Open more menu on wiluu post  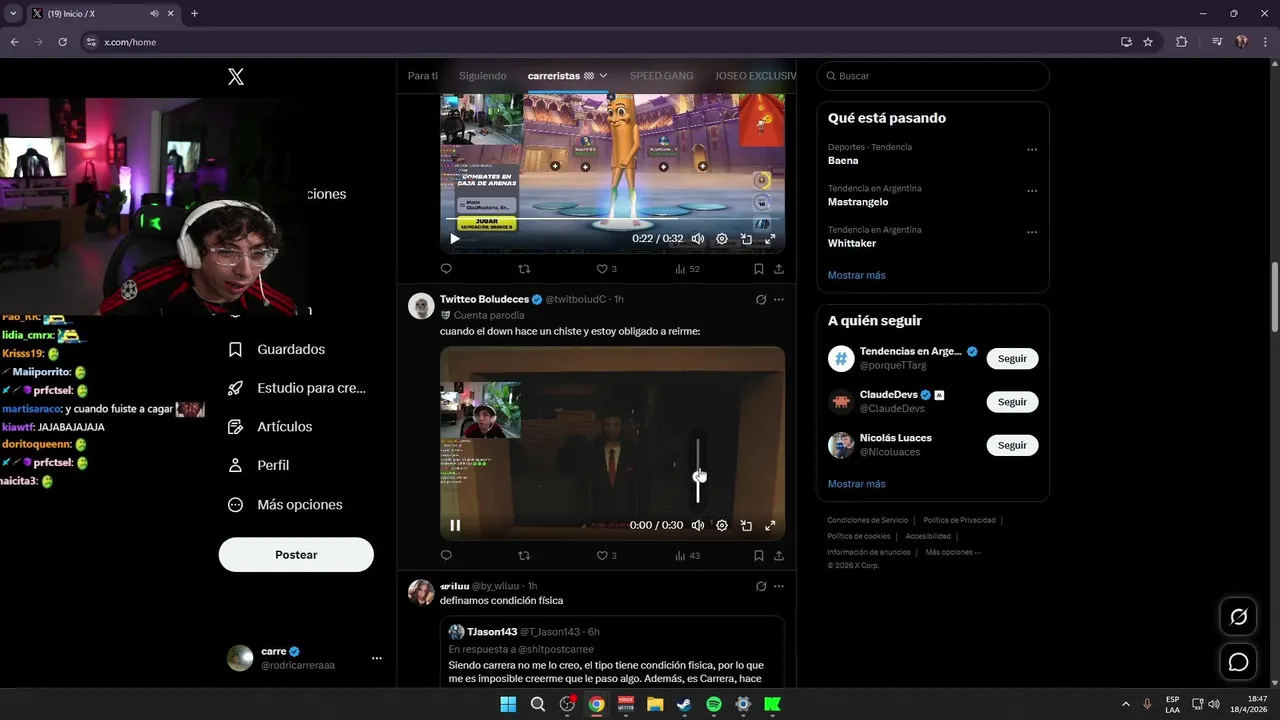click(779, 586)
